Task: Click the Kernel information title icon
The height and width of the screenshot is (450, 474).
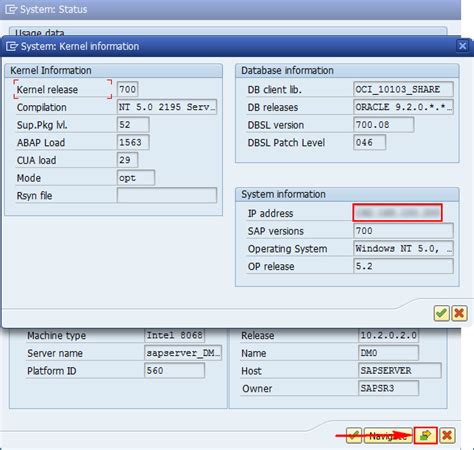Action: pyautogui.click(x=12, y=46)
